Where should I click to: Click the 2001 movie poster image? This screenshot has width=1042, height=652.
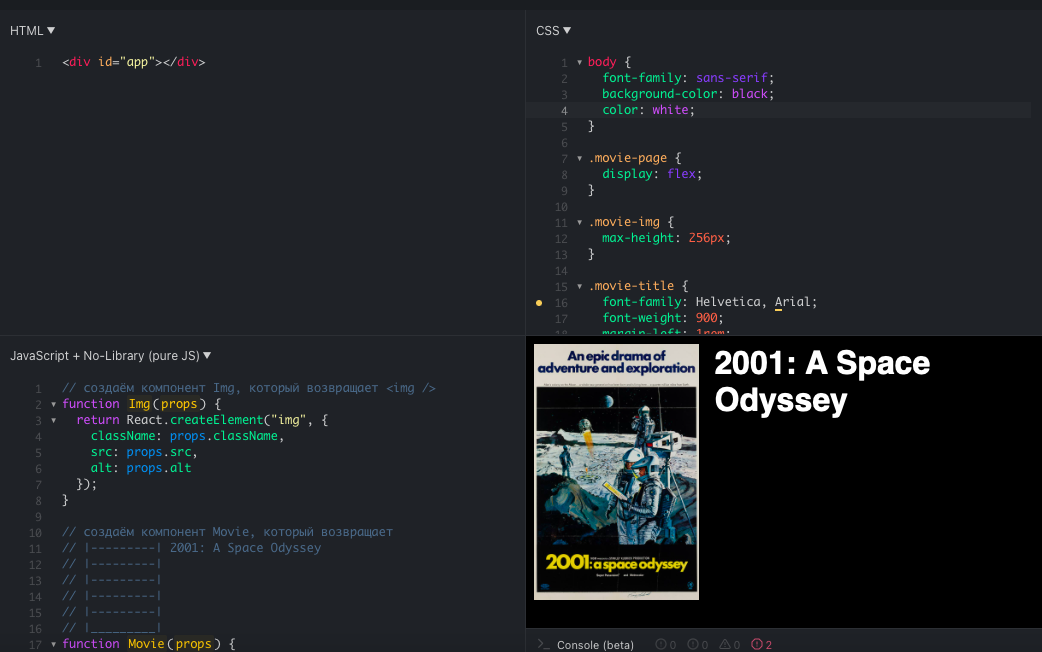point(616,472)
